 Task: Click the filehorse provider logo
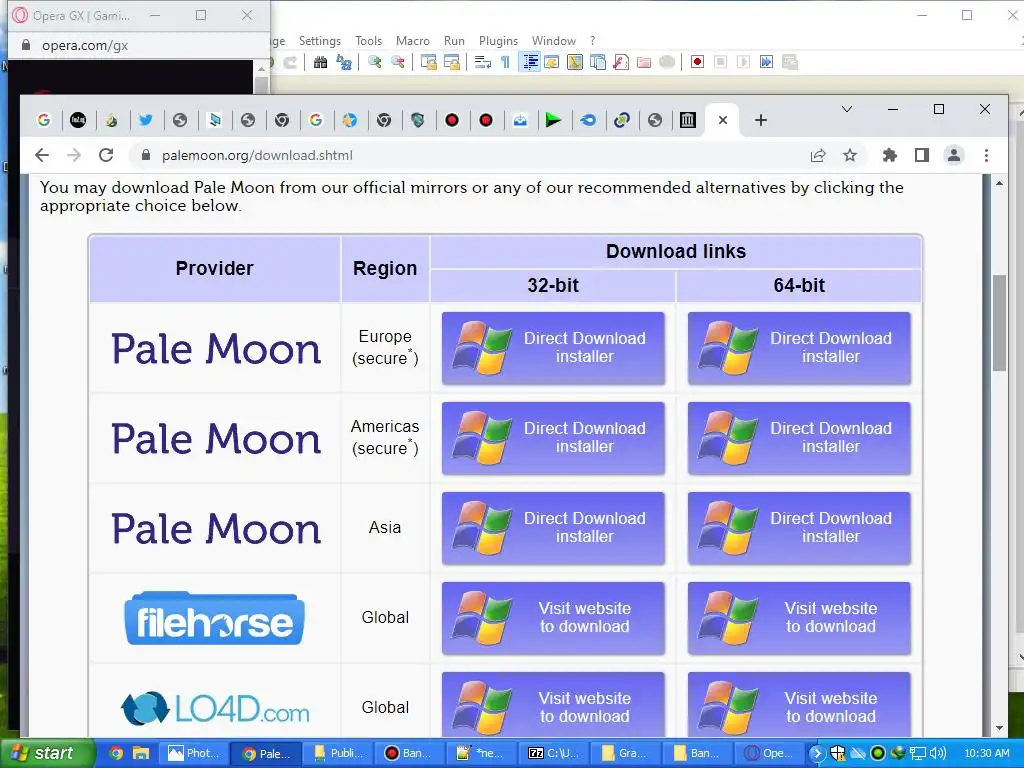coord(214,618)
